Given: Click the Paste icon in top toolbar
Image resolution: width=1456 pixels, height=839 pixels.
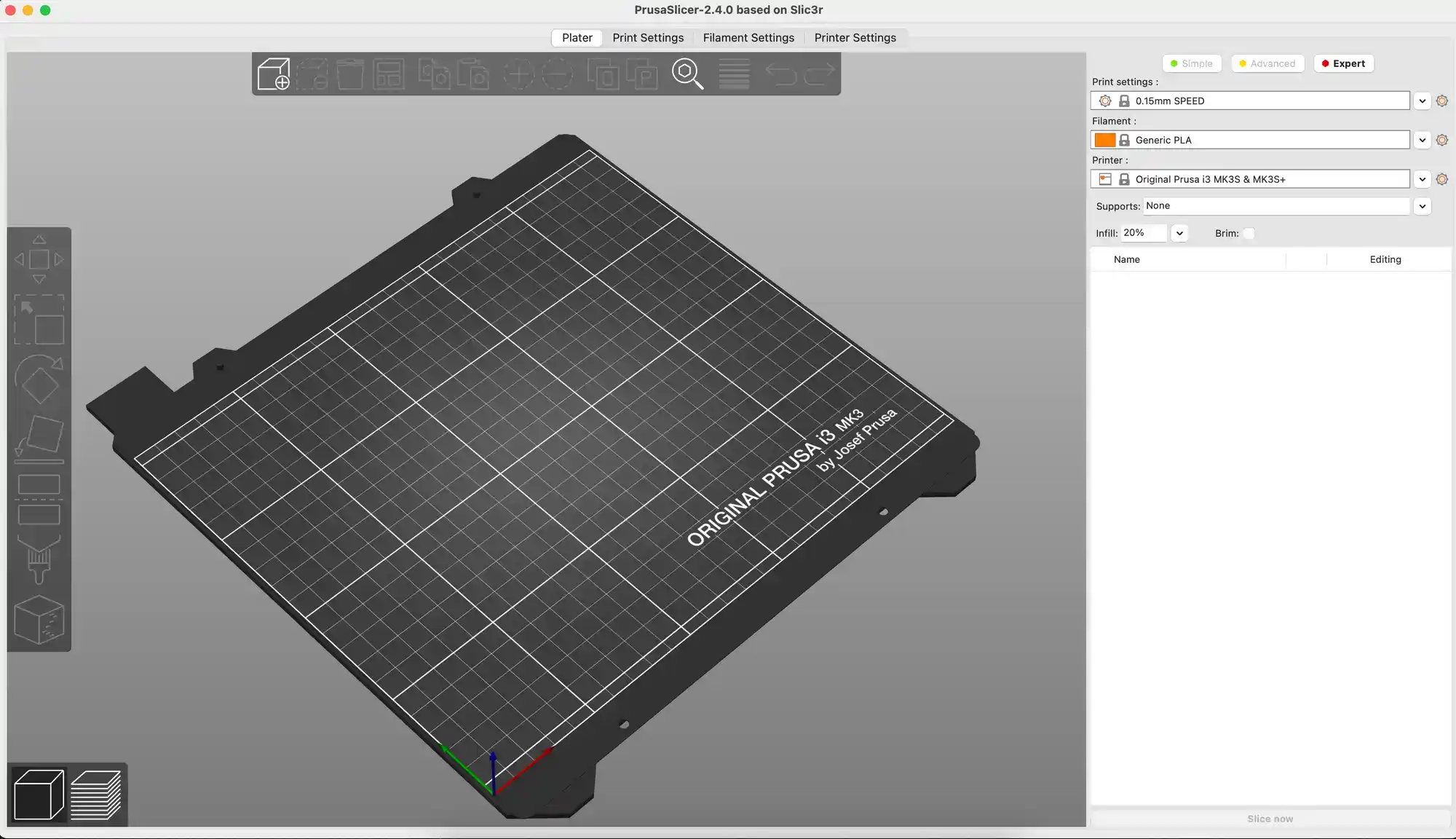Looking at the screenshot, I should [x=473, y=74].
